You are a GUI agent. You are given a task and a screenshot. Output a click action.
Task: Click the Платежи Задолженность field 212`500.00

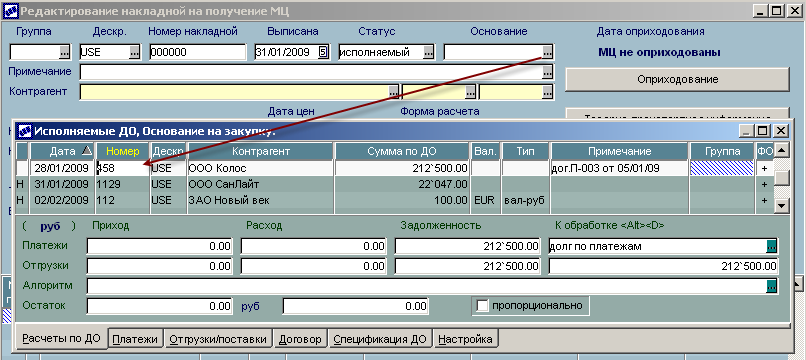pos(468,246)
